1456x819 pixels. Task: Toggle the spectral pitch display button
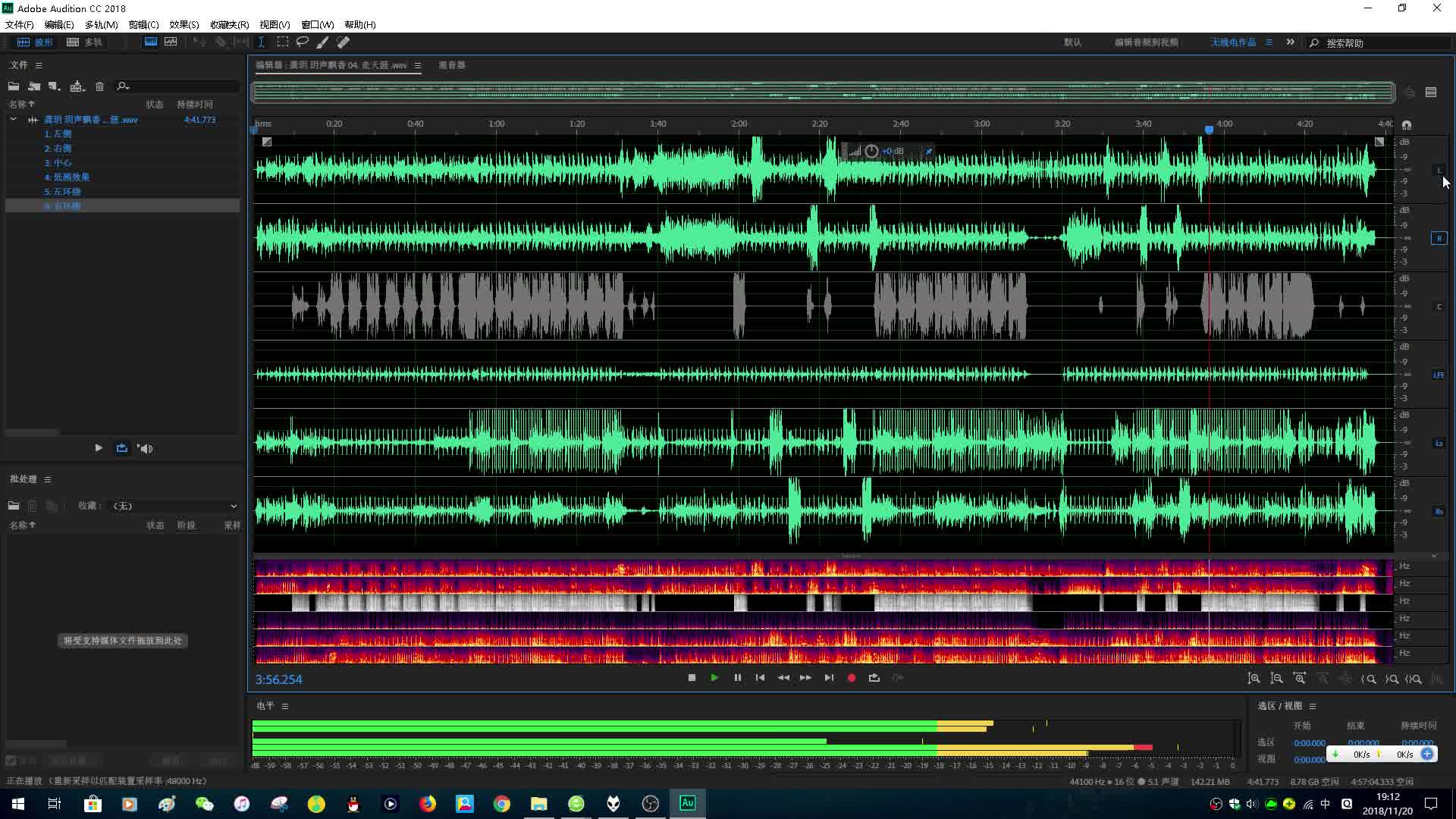point(171,42)
